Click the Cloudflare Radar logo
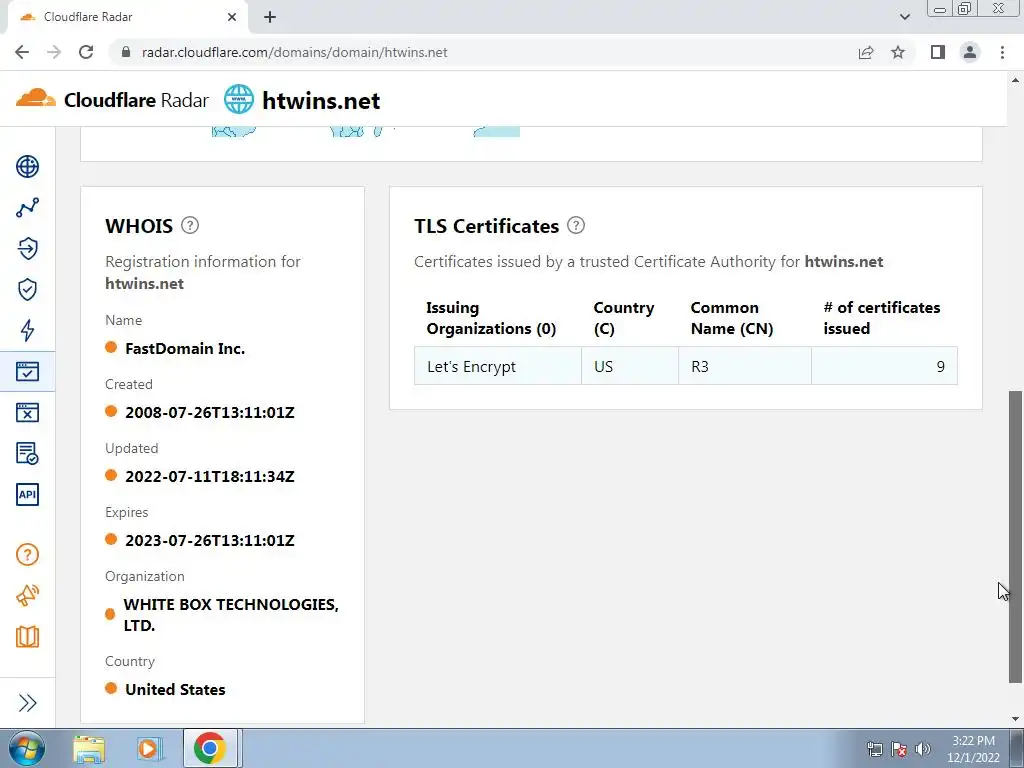Viewport: 1024px width, 768px height. pyautogui.click(x=112, y=100)
